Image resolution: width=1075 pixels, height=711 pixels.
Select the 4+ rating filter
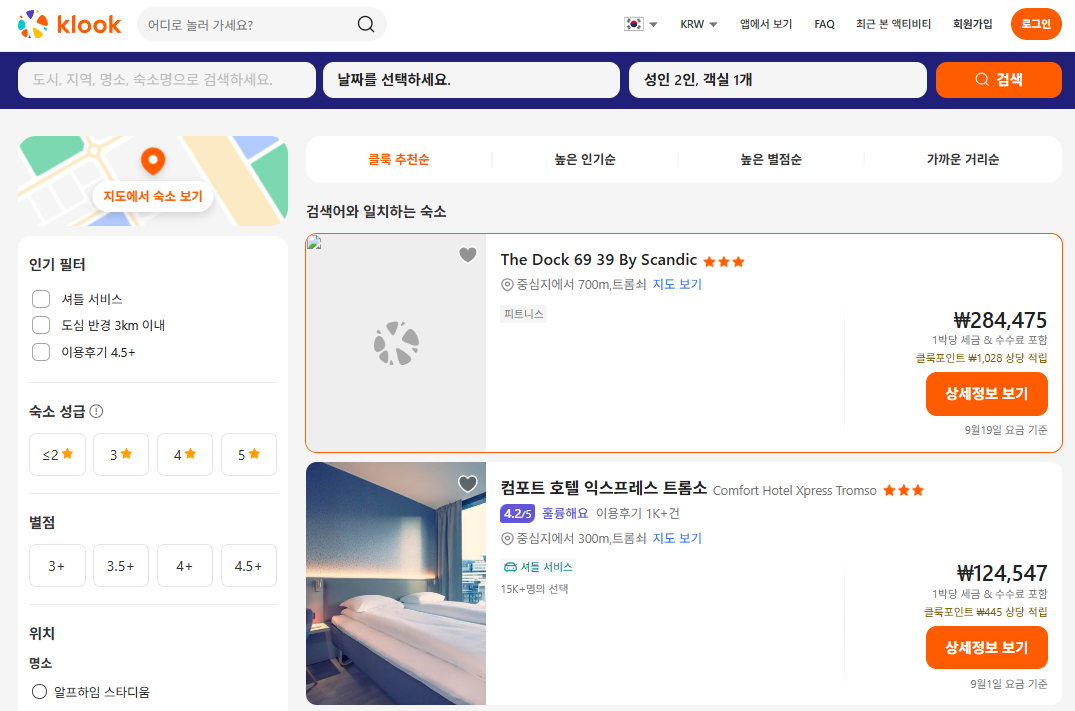[x=184, y=566]
